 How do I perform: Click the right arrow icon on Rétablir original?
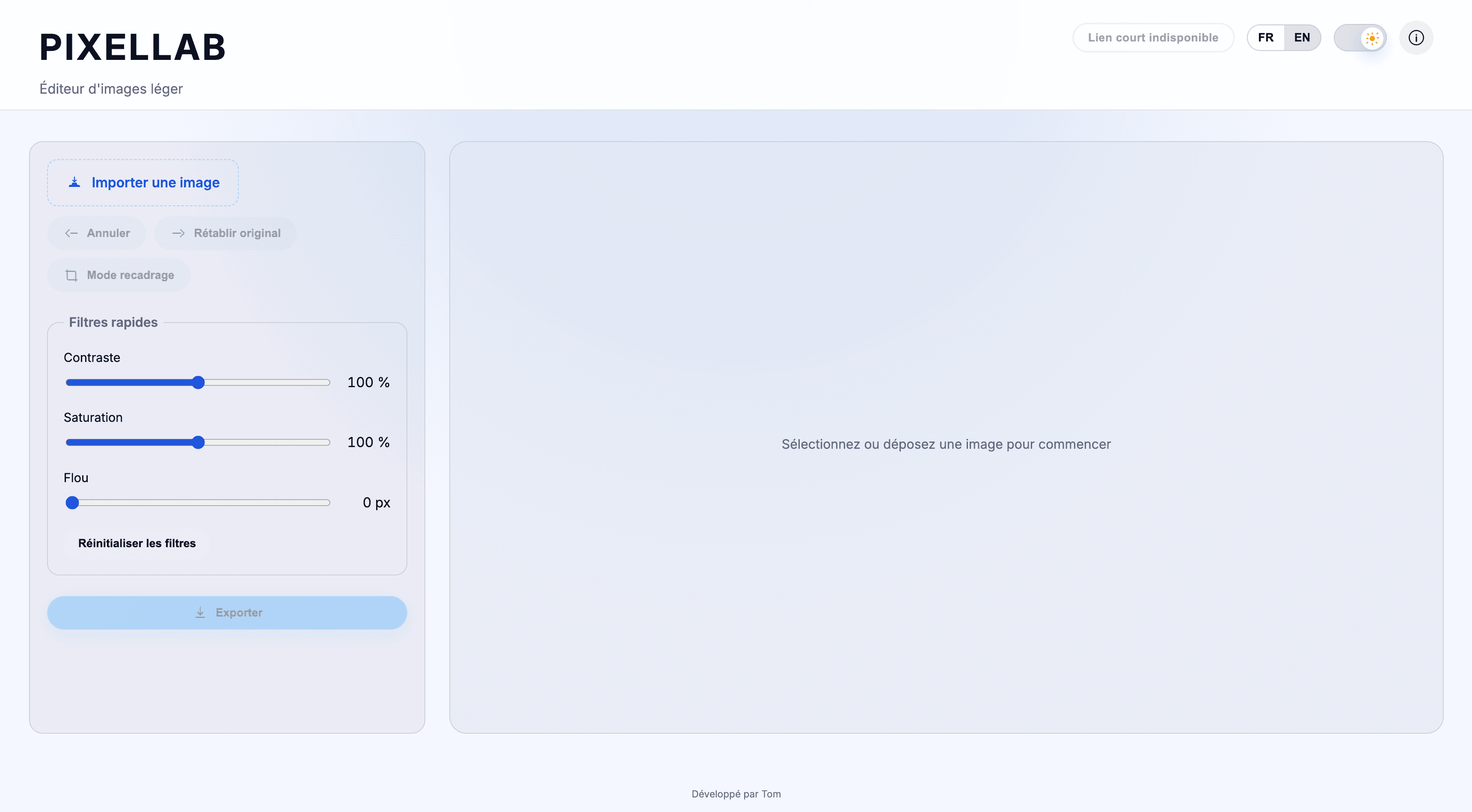point(179,233)
